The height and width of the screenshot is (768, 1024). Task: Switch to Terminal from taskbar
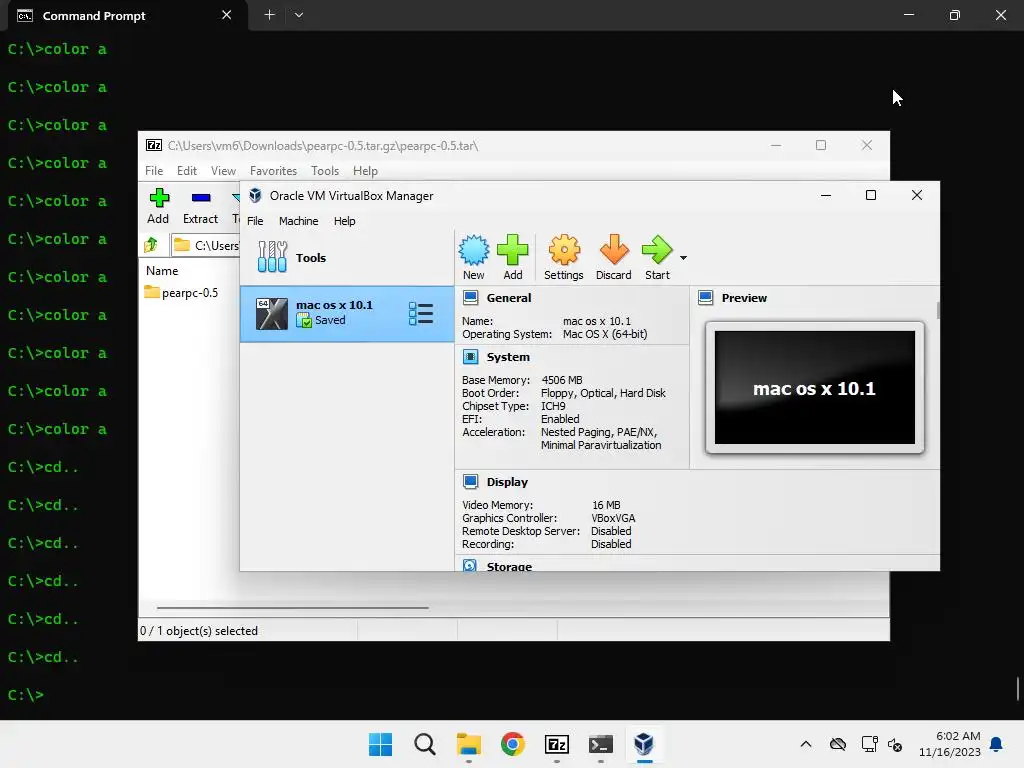click(600, 744)
